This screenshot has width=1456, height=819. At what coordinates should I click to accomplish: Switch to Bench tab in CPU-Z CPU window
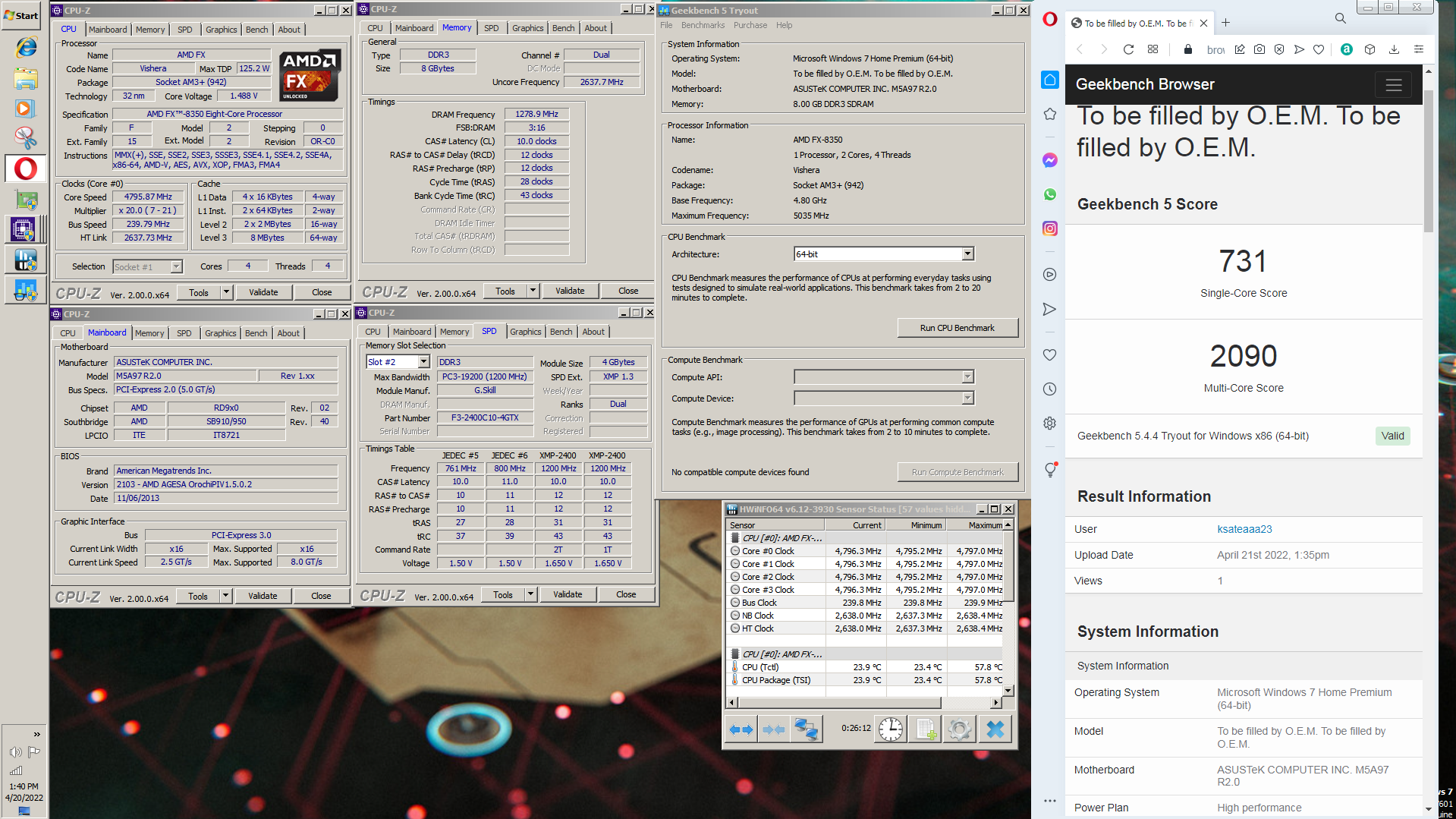tap(257, 30)
